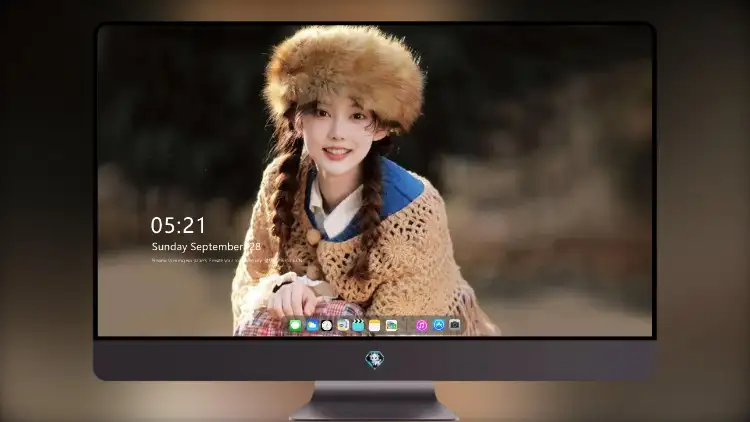Open the Photos gallery icon in the dock

pos(391,325)
